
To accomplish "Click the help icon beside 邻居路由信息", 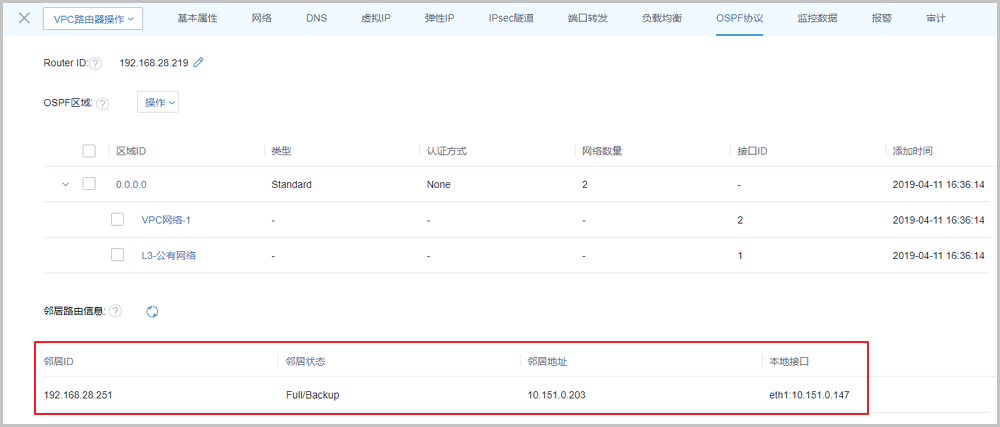I will (x=116, y=311).
